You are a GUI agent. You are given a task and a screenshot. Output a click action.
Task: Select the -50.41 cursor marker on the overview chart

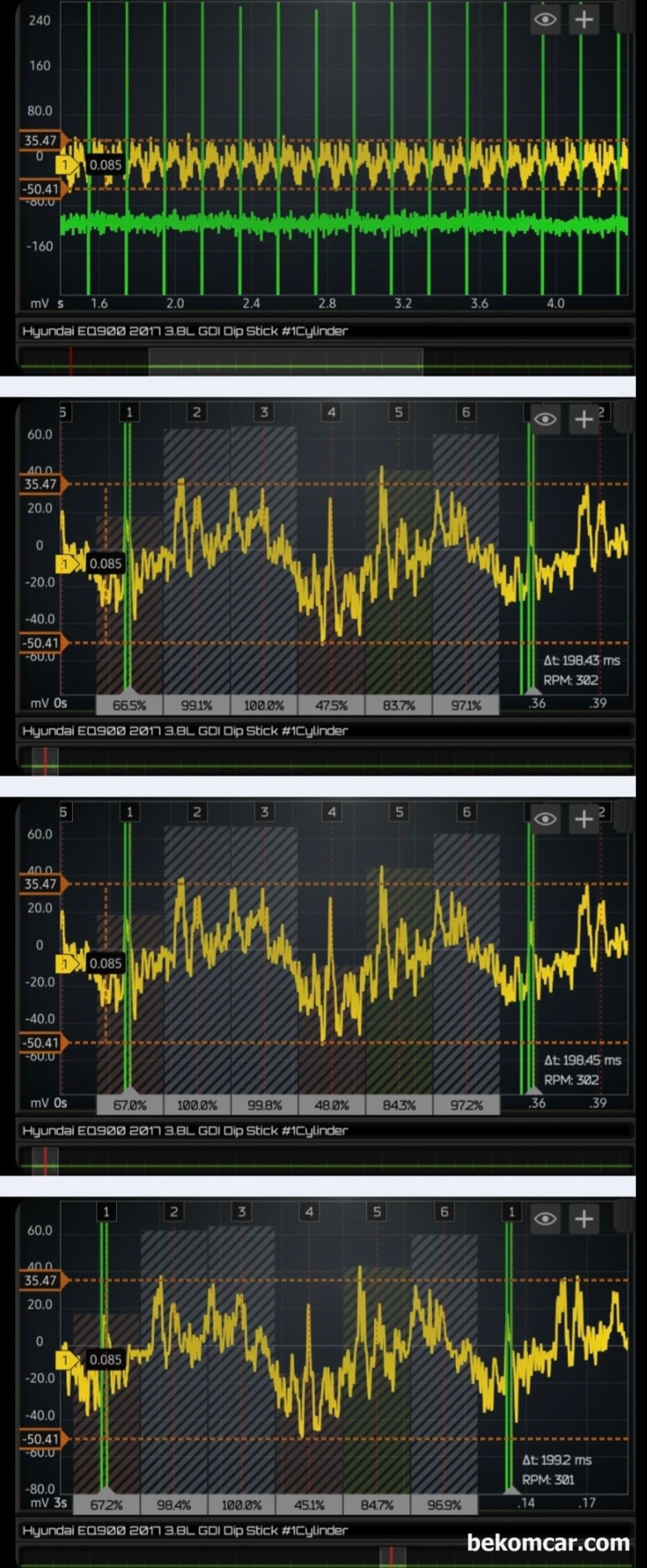(43, 188)
